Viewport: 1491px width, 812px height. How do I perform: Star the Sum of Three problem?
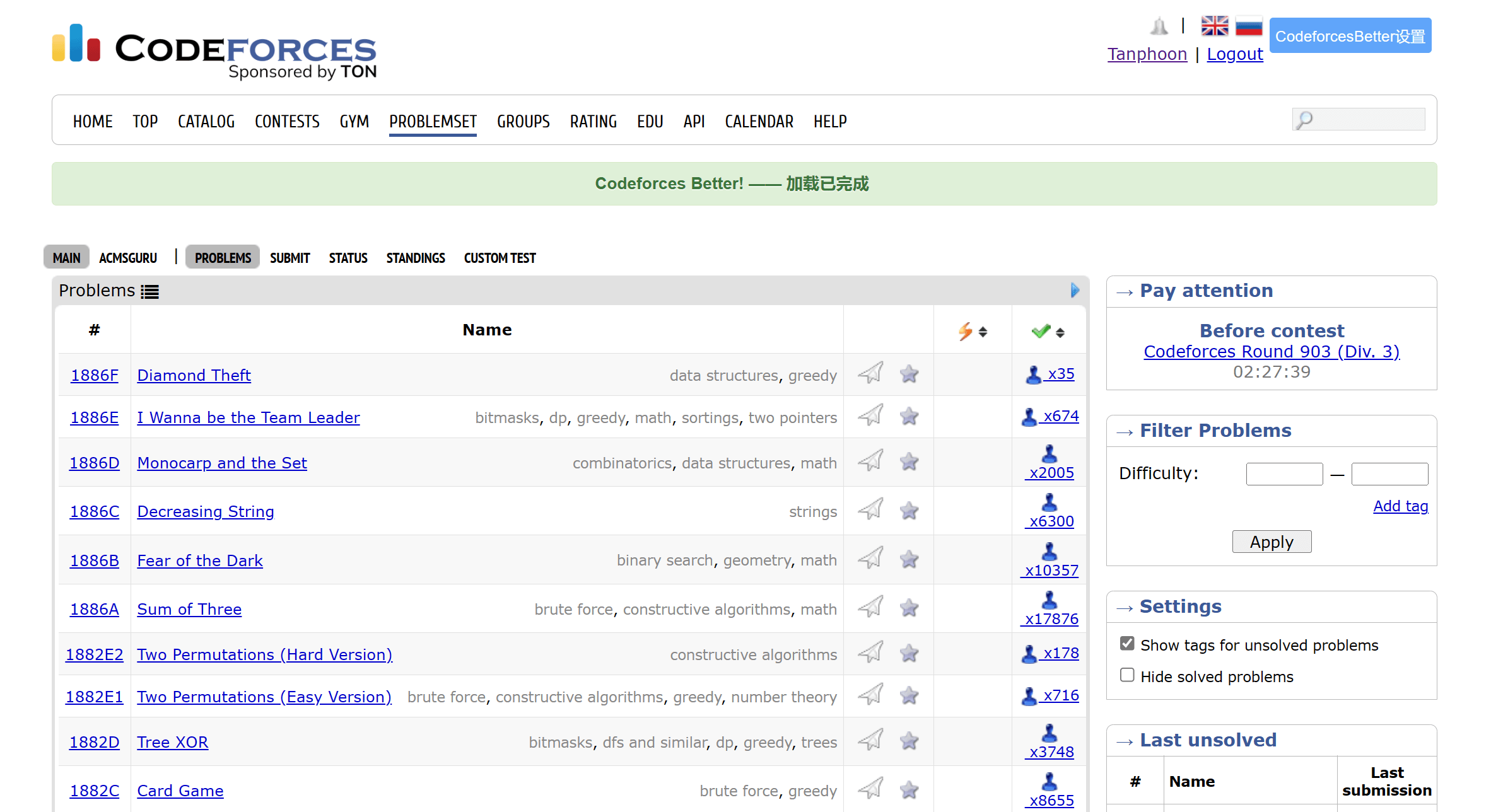coord(909,608)
